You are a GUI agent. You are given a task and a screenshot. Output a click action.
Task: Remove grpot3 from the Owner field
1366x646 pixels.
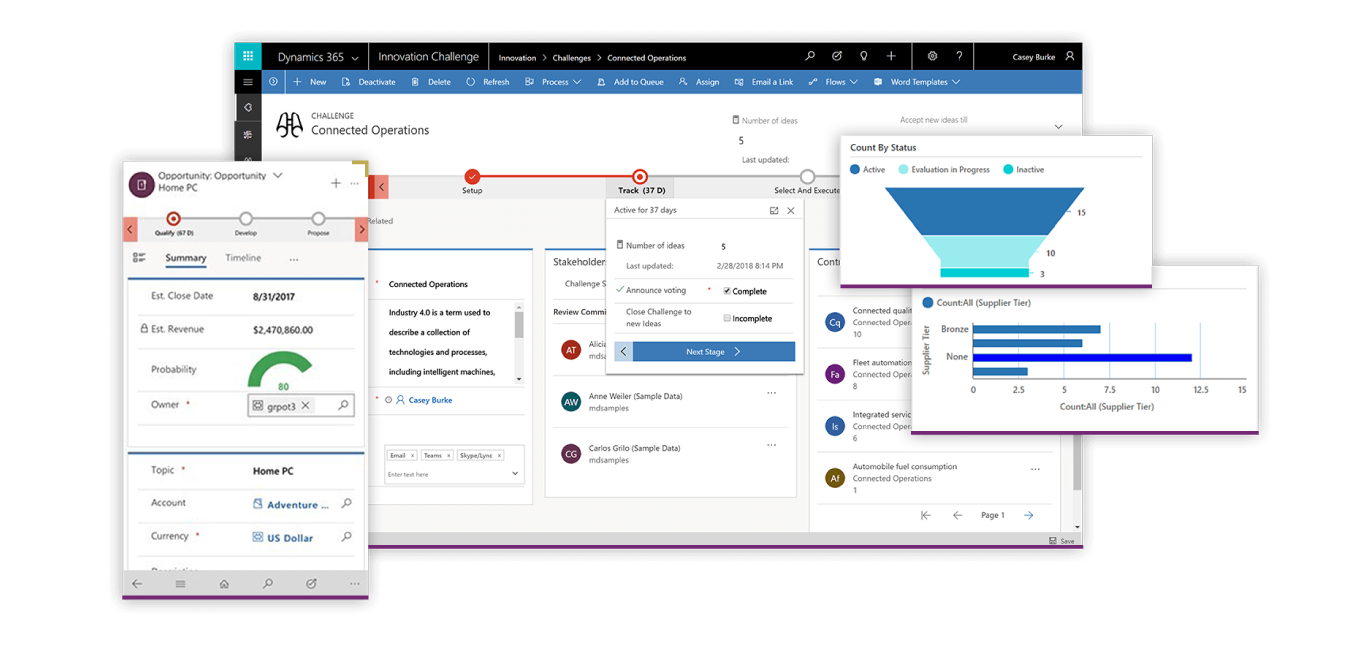pyautogui.click(x=306, y=406)
